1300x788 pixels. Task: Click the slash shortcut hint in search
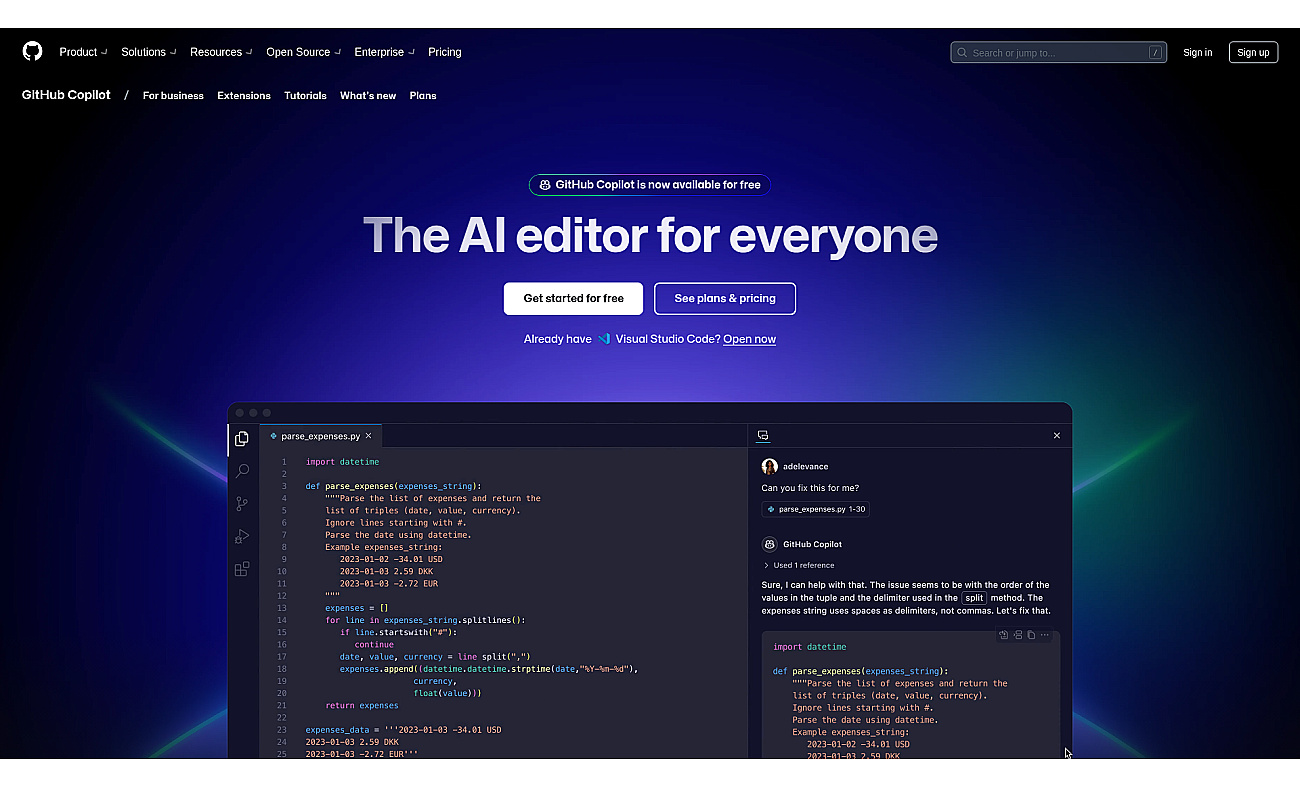[x=1155, y=53]
